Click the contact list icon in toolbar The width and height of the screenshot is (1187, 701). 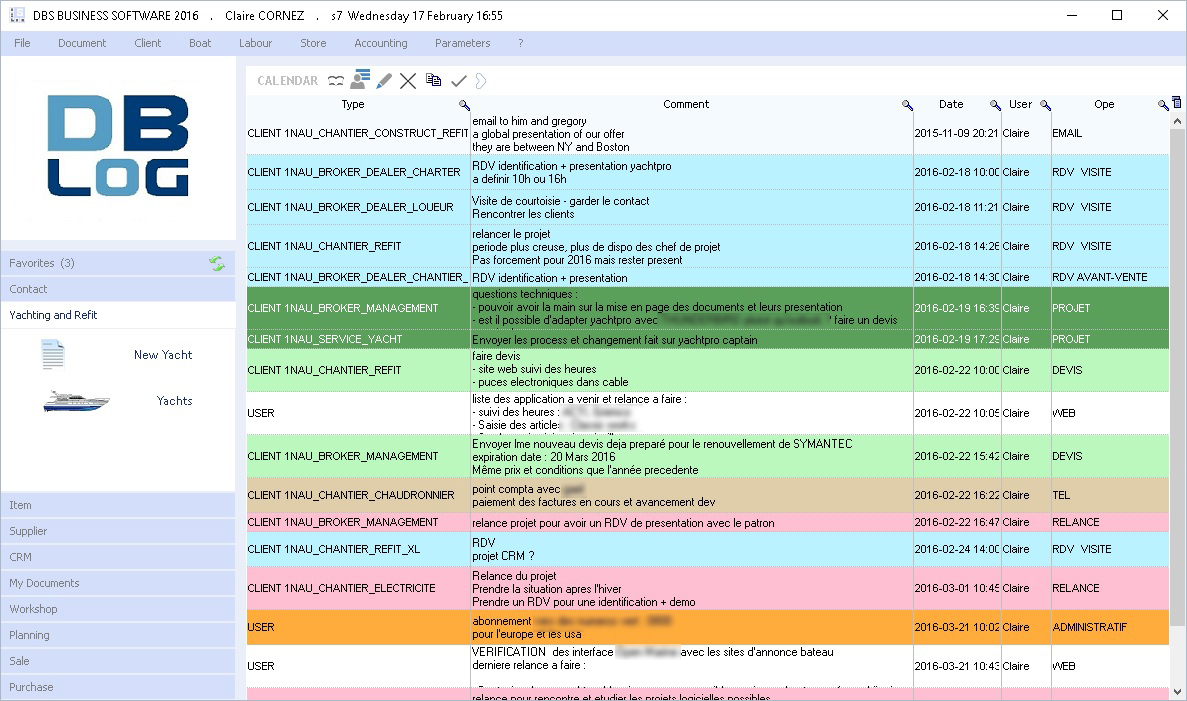click(360, 80)
